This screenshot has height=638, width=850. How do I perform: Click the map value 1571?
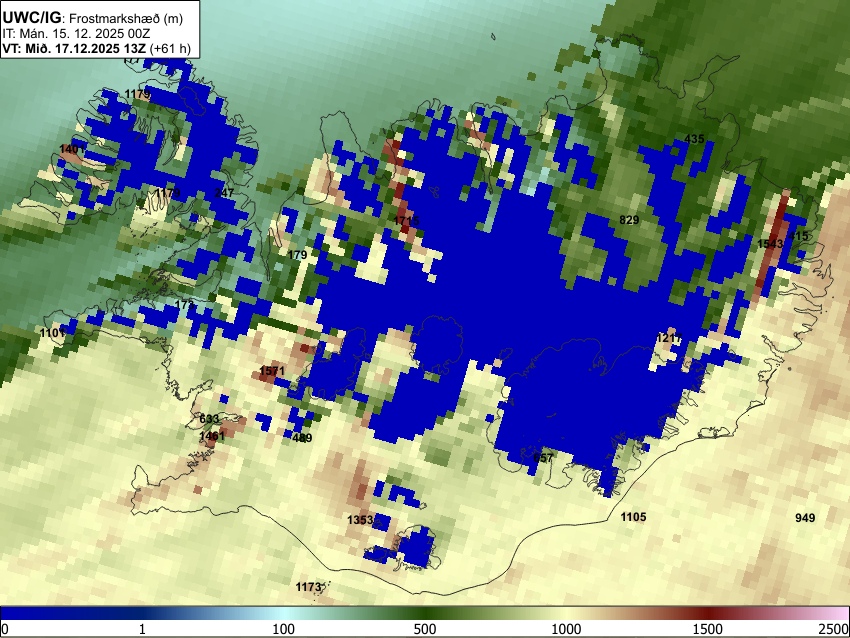272,371
